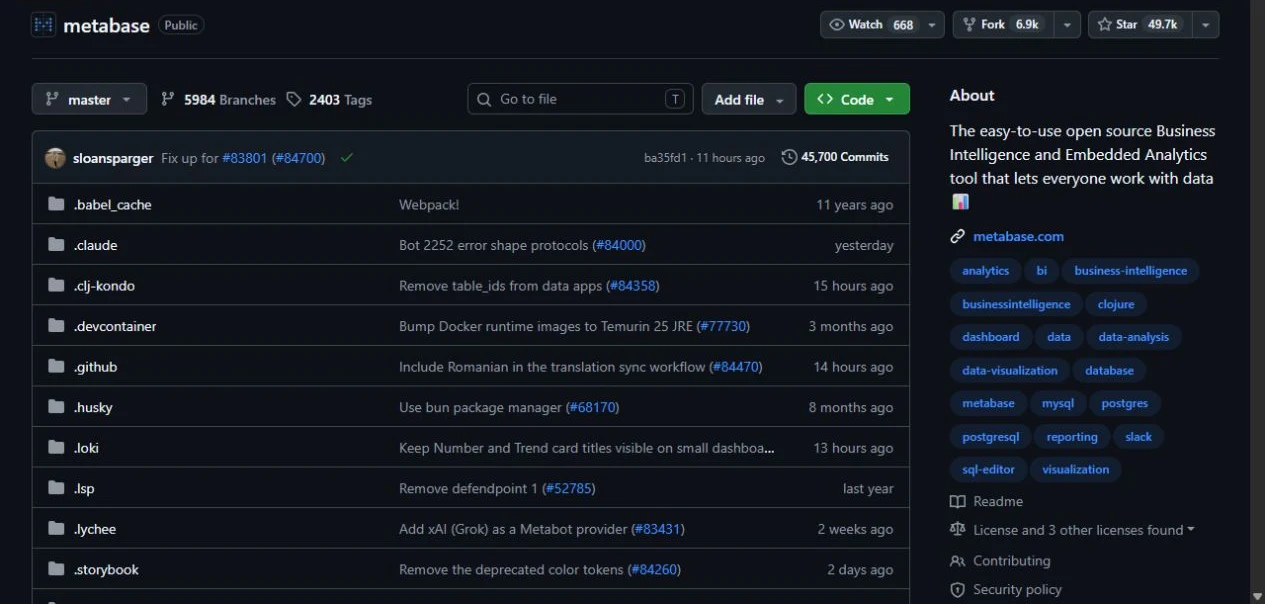1265x604 pixels.
Task: Click the sql-editor topic tag
Action: (988, 470)
